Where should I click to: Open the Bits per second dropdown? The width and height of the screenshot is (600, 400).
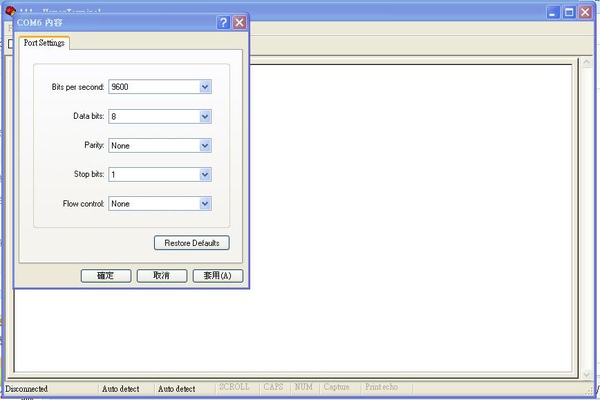click(x=205, y=87)
